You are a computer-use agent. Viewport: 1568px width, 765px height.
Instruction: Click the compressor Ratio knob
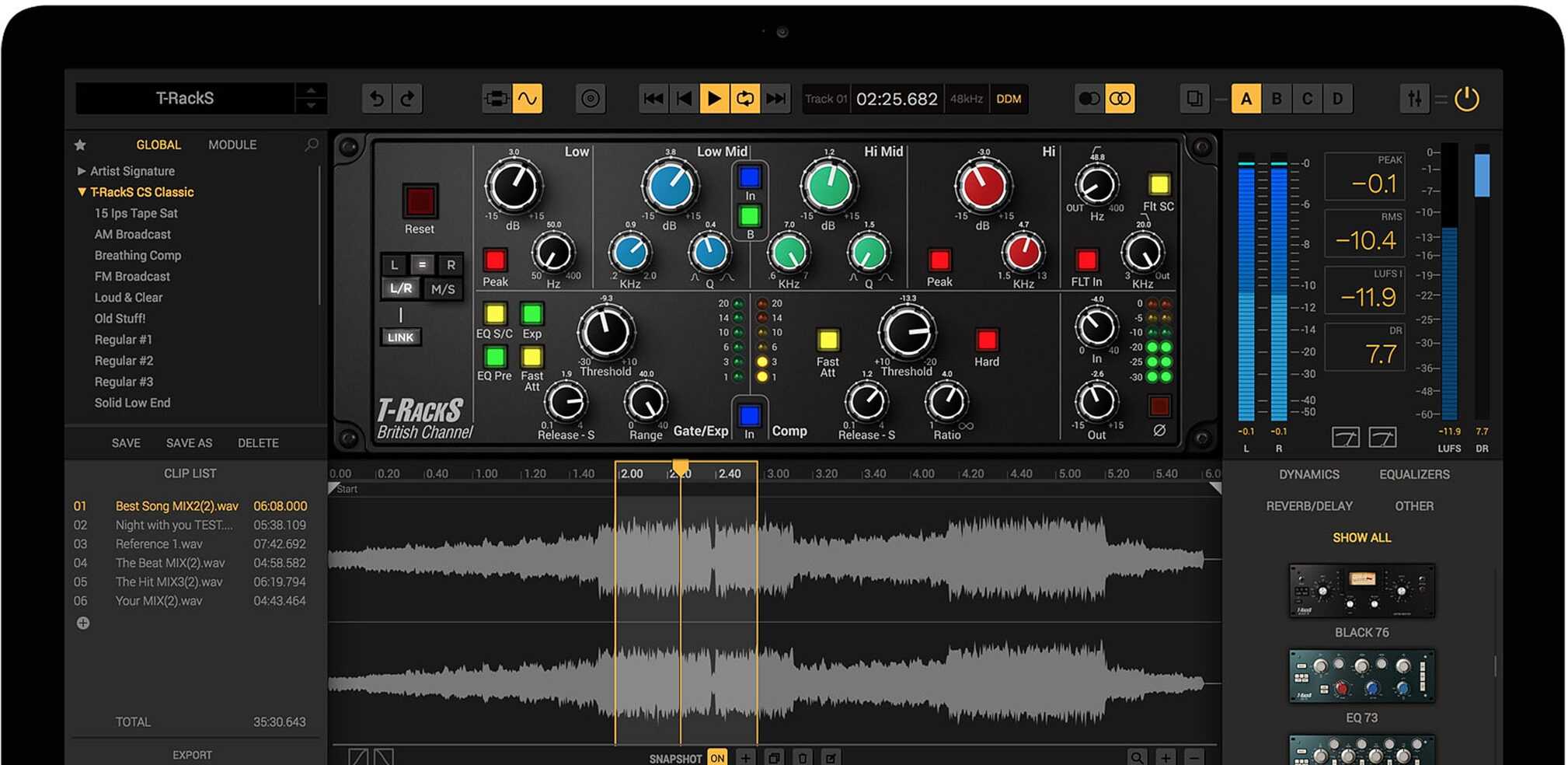pyautogui.click(x=946, y=402)
